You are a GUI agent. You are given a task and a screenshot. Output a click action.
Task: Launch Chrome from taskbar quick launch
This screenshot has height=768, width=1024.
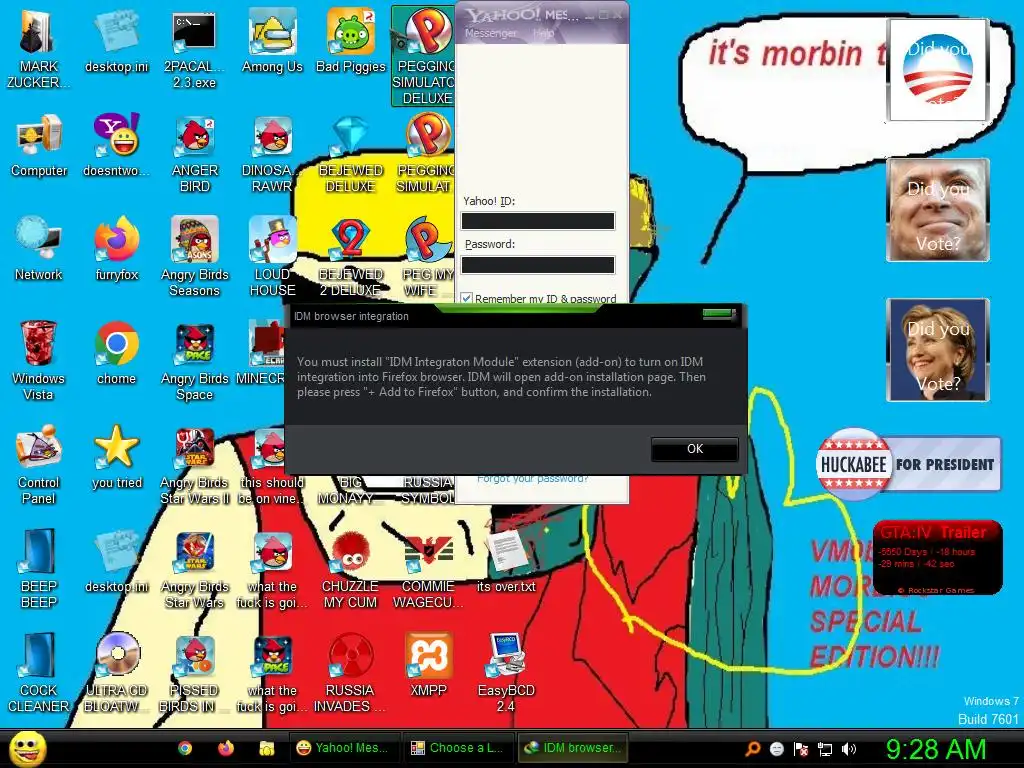185,748
